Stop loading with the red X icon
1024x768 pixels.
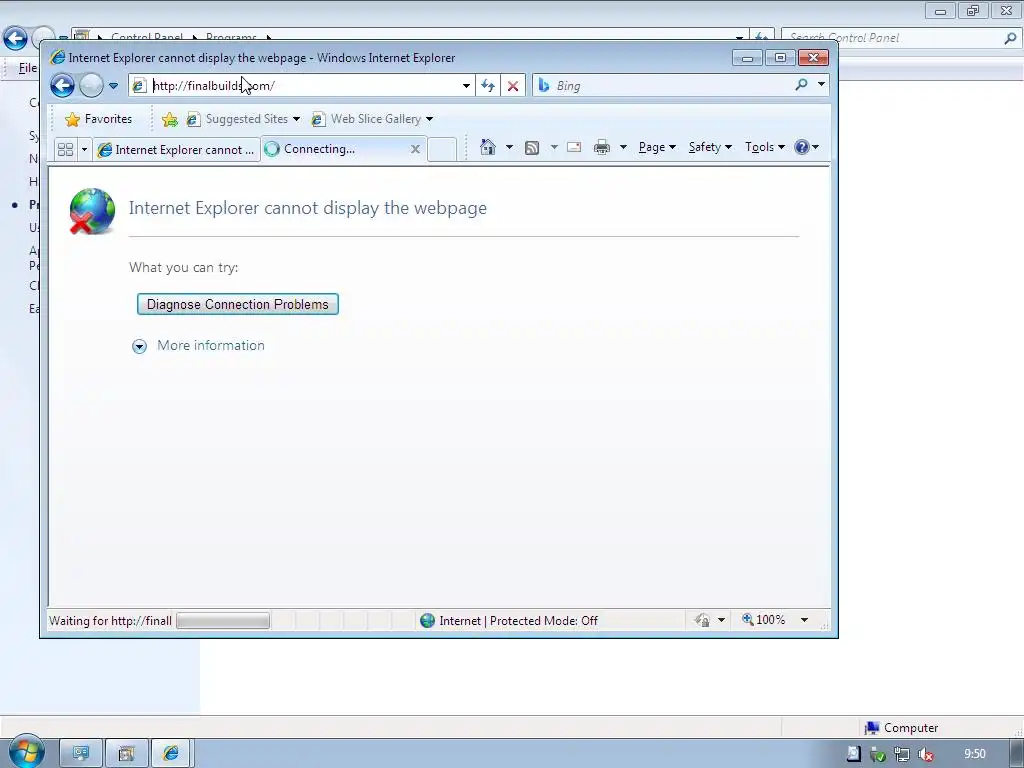coord(513,86)
